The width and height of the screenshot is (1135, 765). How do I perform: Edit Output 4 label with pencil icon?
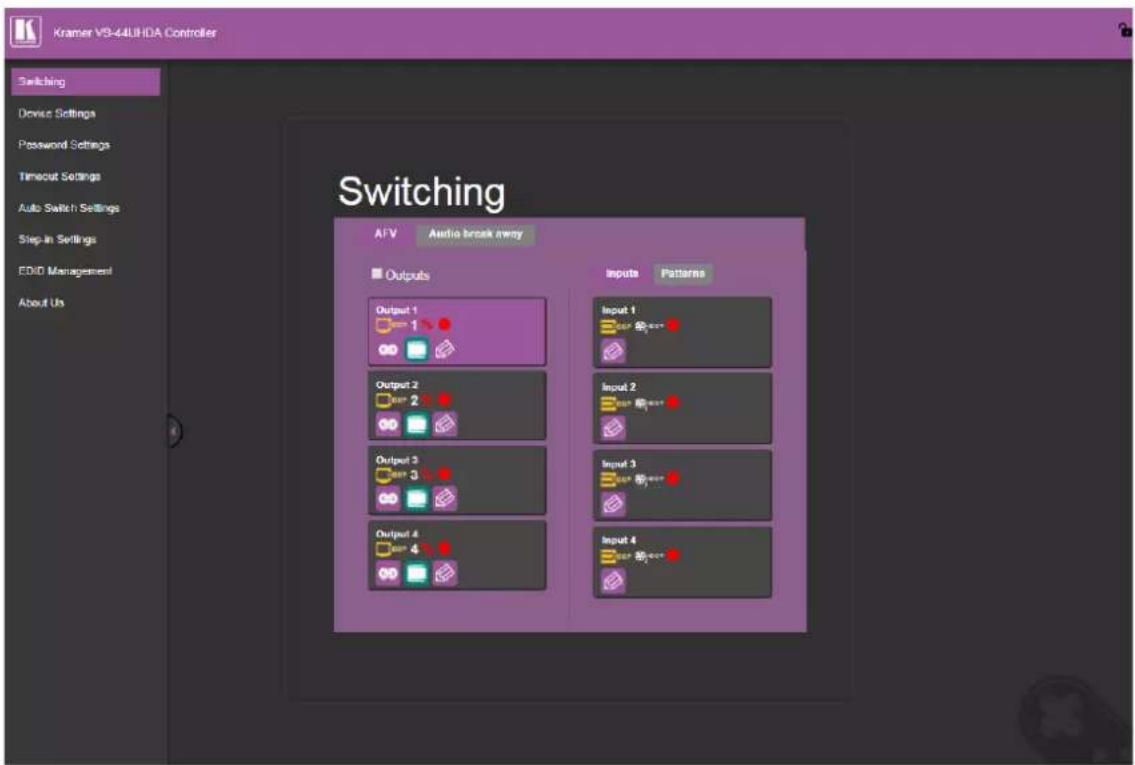pyautogui.click(x=444, y=574)
